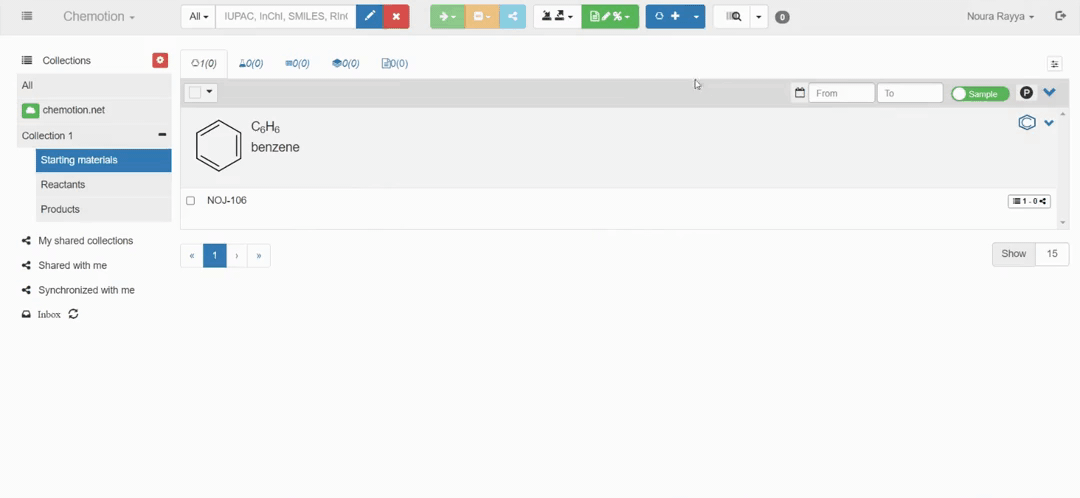1080x498 pixels.
Task: Log out using the top-right exit icon
Action: tap(1061, 17)
